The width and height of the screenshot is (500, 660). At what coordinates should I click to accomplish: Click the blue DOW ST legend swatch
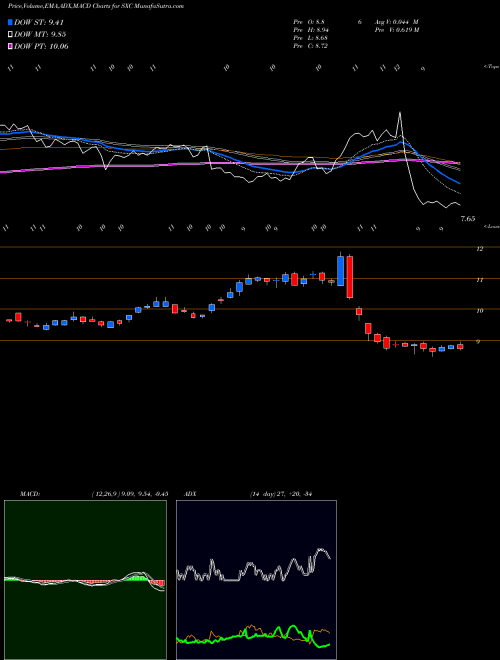click(x=10, y=22)
